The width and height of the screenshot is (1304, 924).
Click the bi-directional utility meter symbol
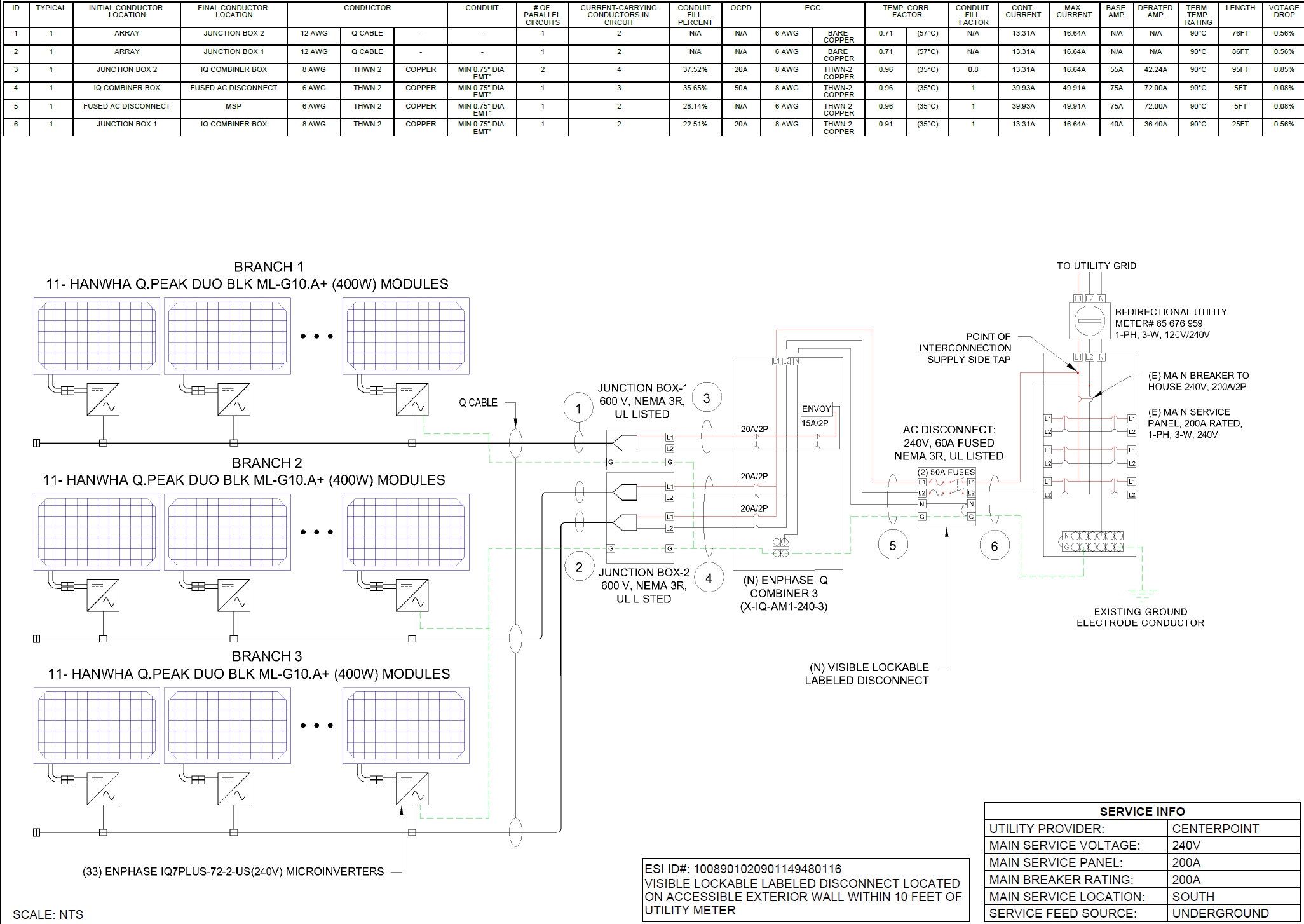[1089, 320]
